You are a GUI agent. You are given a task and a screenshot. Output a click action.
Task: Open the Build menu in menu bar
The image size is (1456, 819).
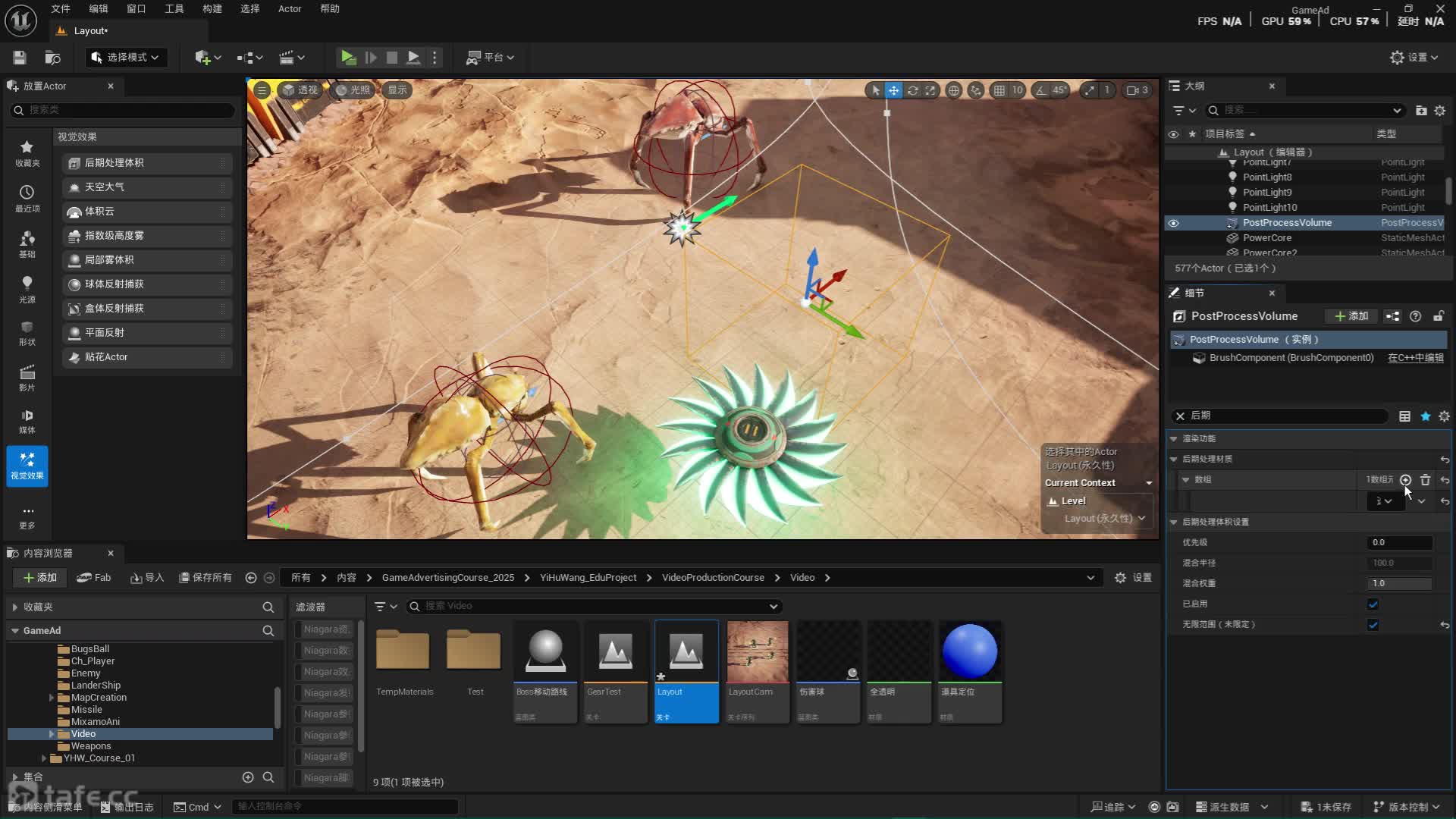click(212, 9)
